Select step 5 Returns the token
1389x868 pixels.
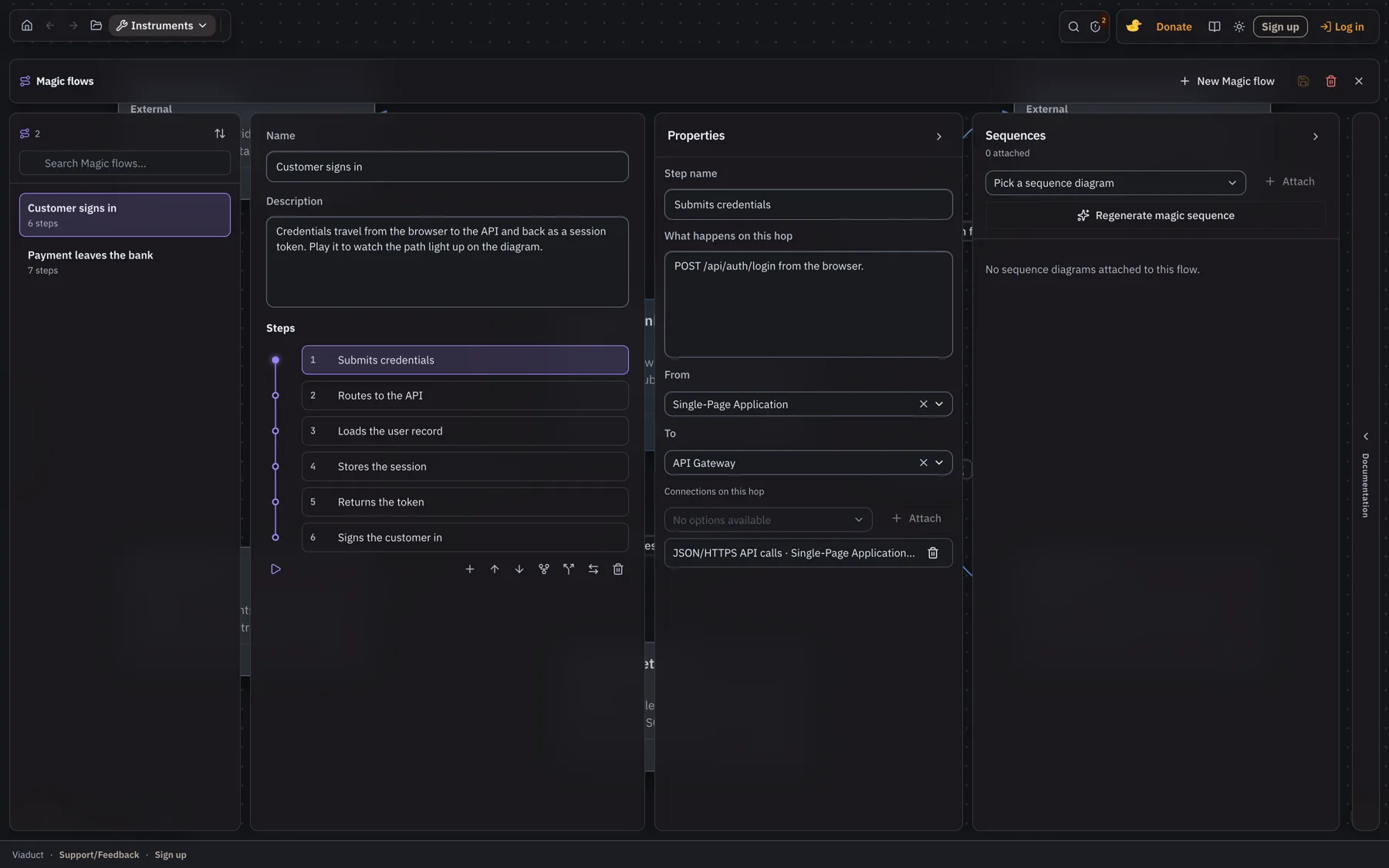coord(465,502)
